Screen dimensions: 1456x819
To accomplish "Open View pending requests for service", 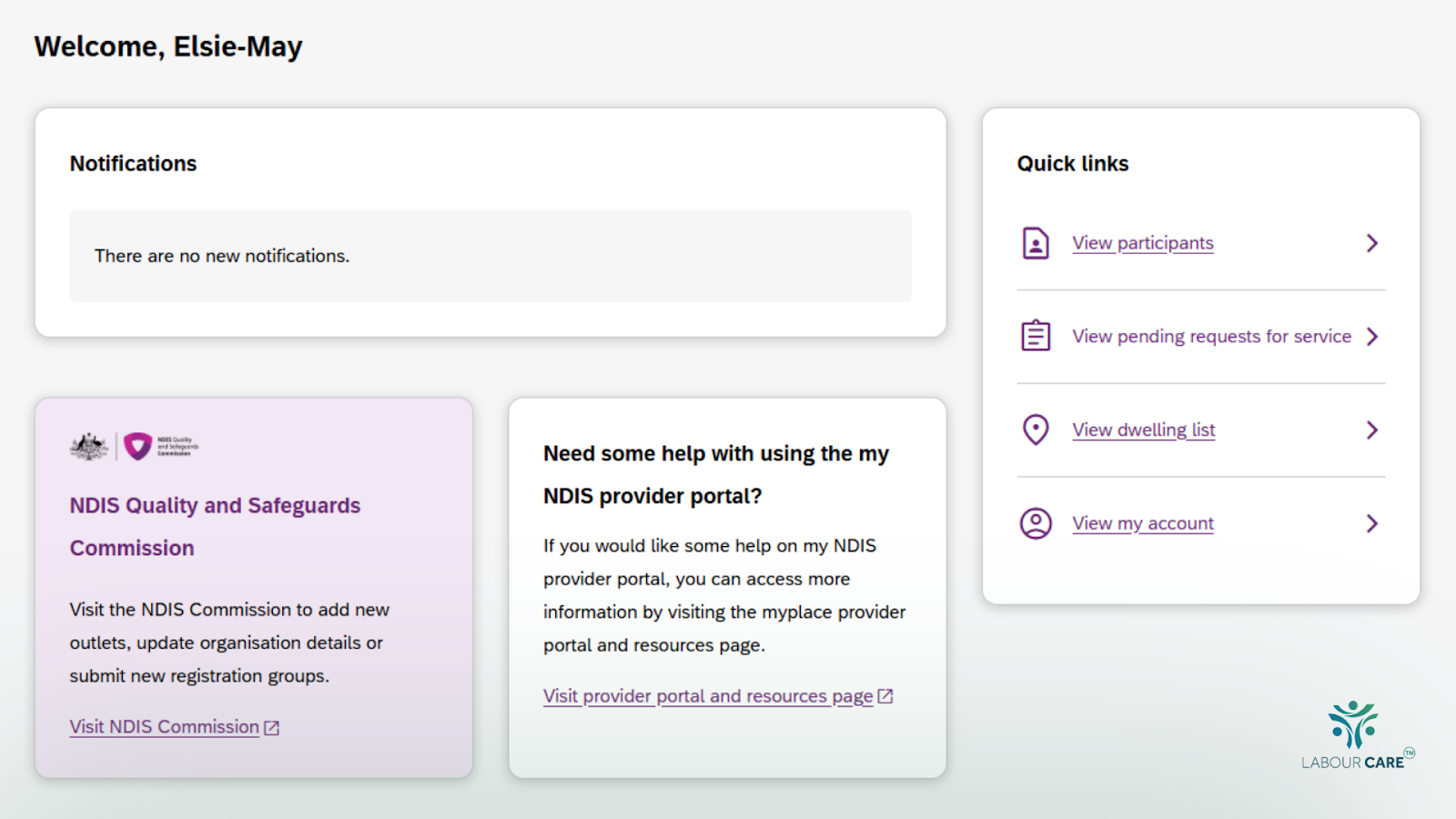I will click(1211, 337).
